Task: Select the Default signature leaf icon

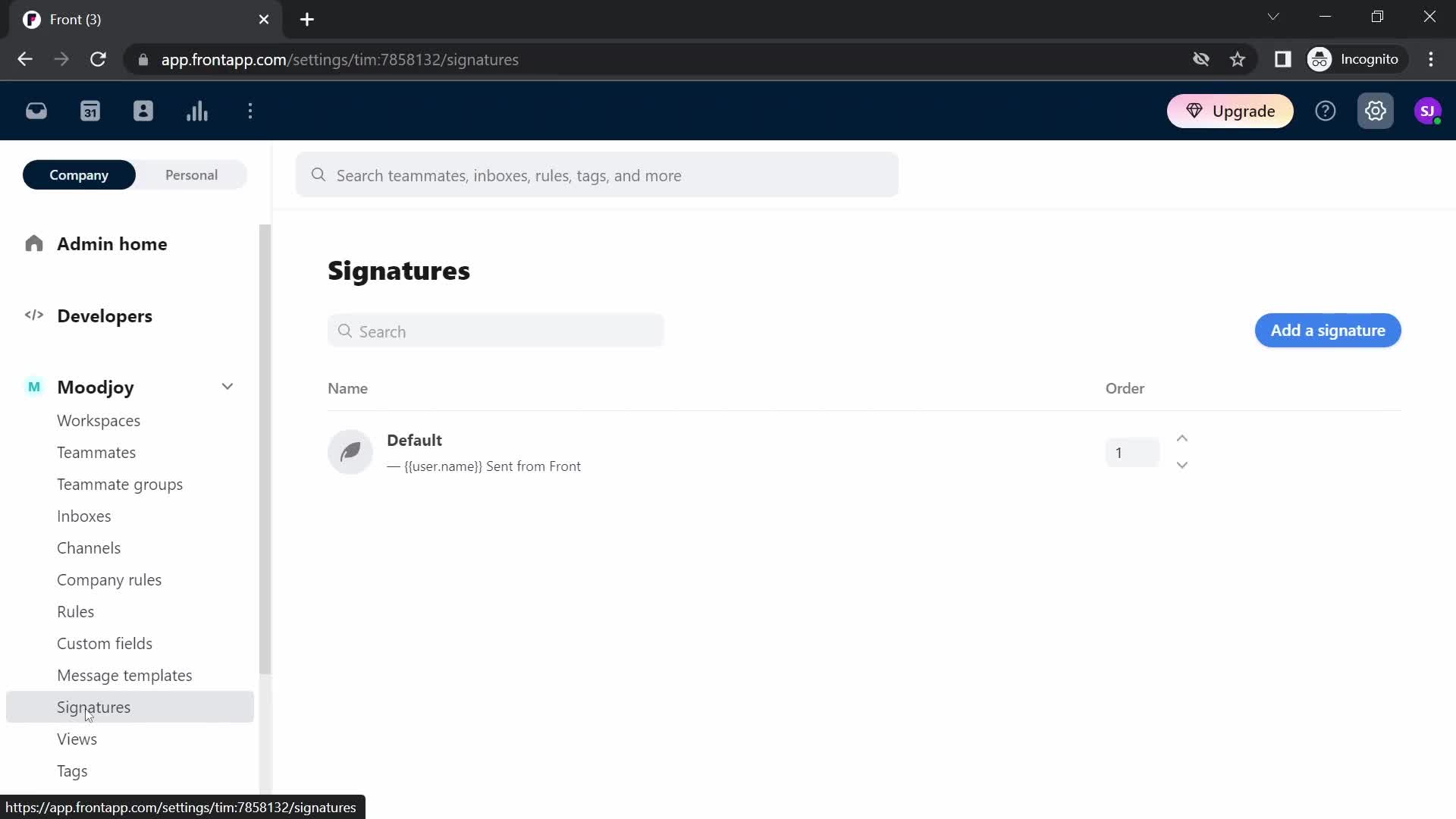Action: (x=350, y=452)
